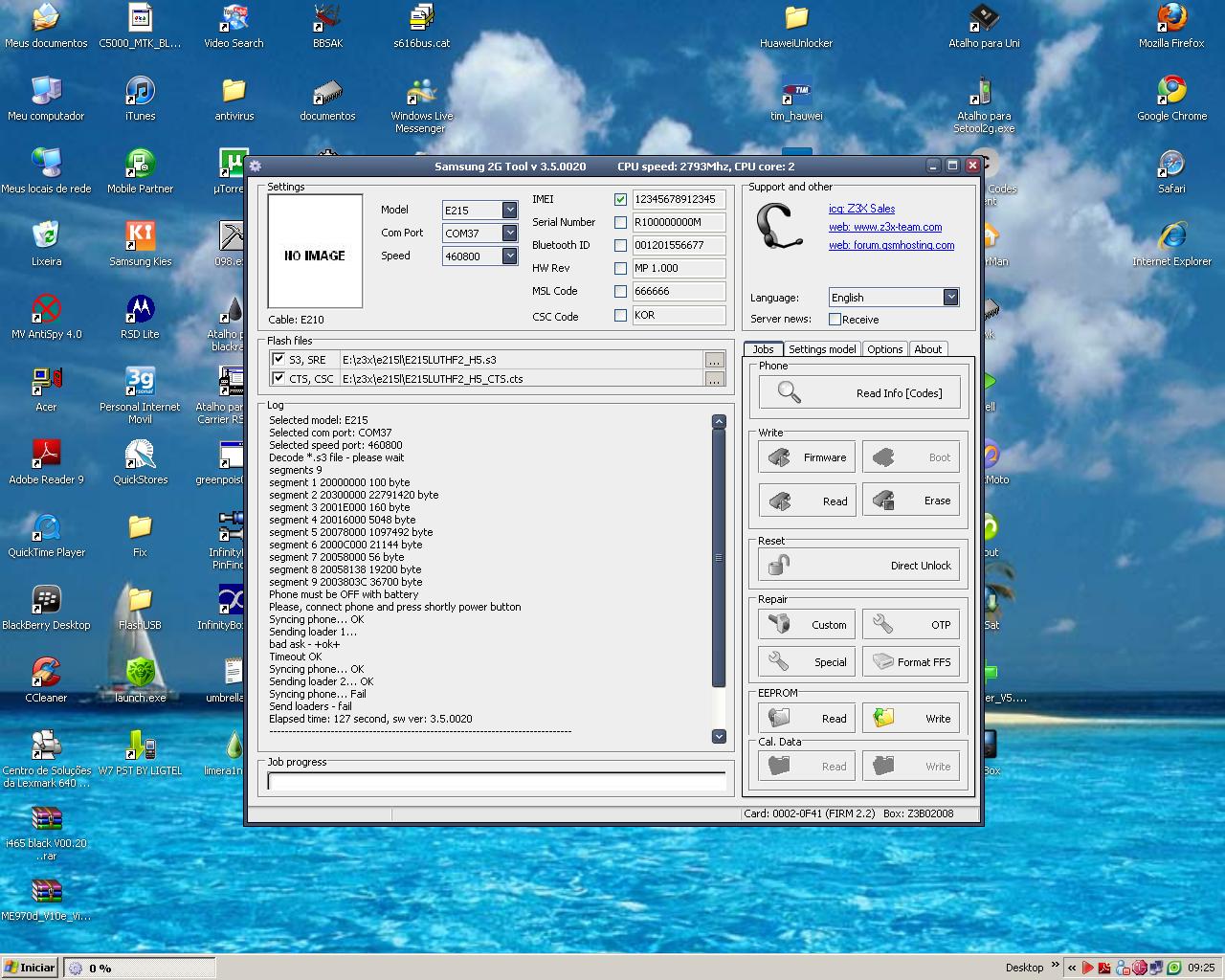This screenshot has height=980, width=1225.
Task: Switch to the Settings model tab
Action: pos(822,349)
